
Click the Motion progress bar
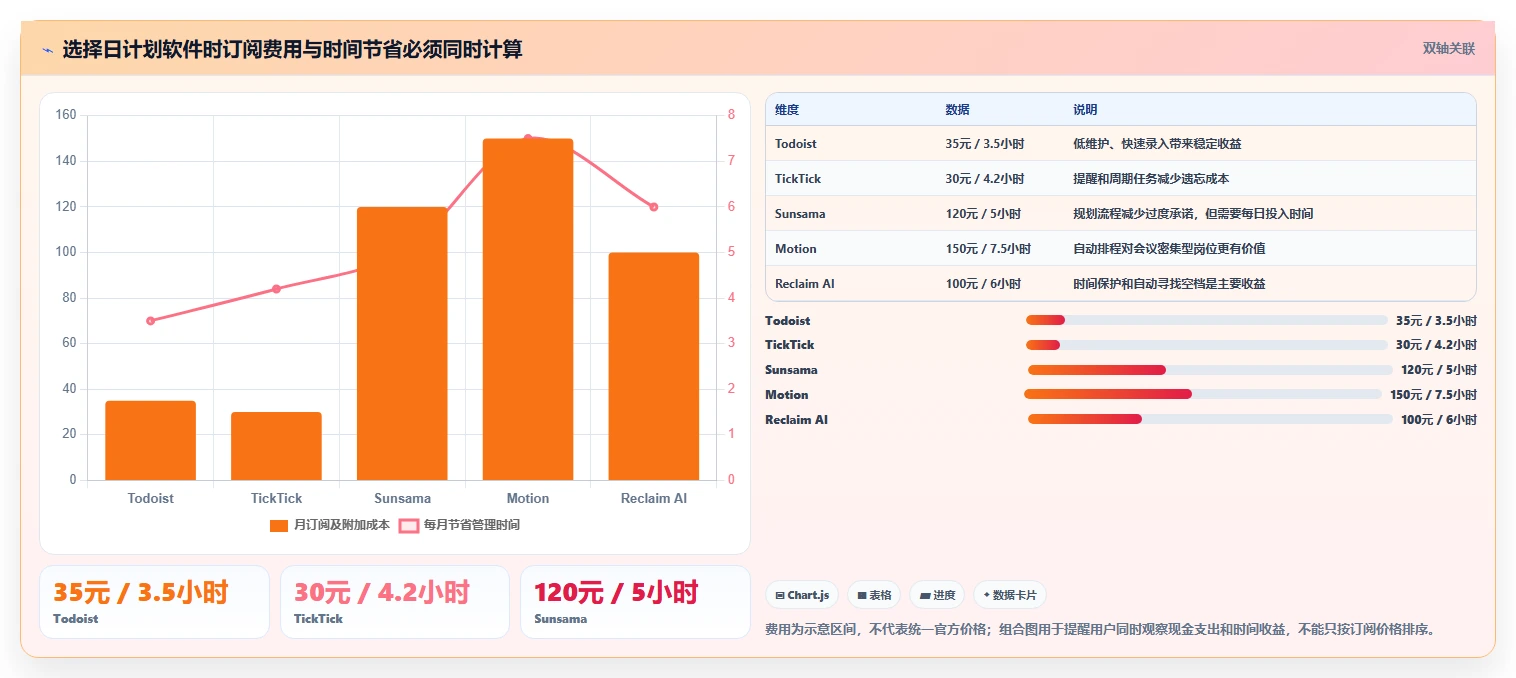(1203, 394)
